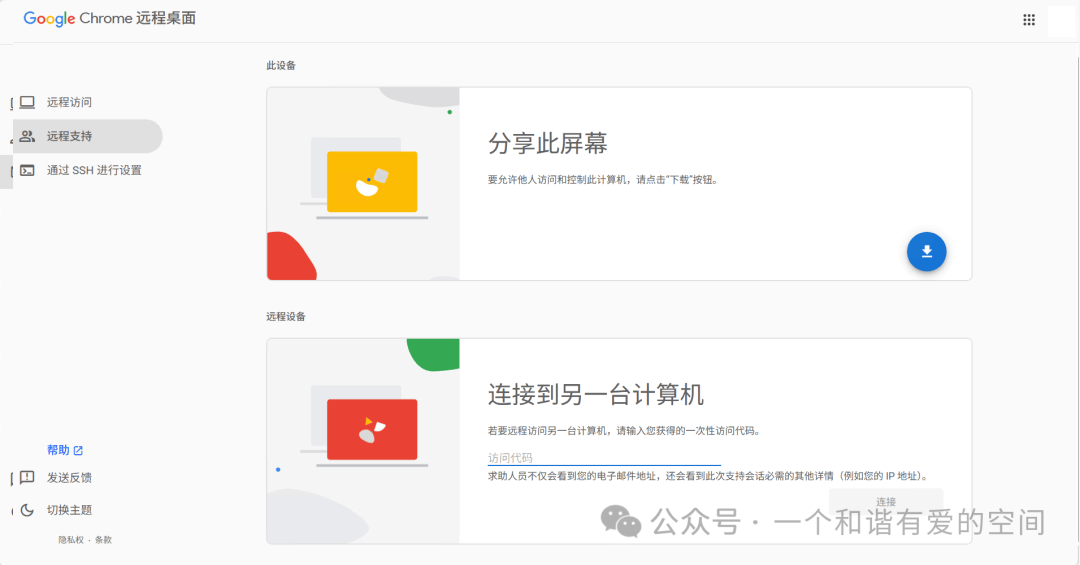Click the text starting 要允许他人访问和控制此计算机

pos(603,180)
